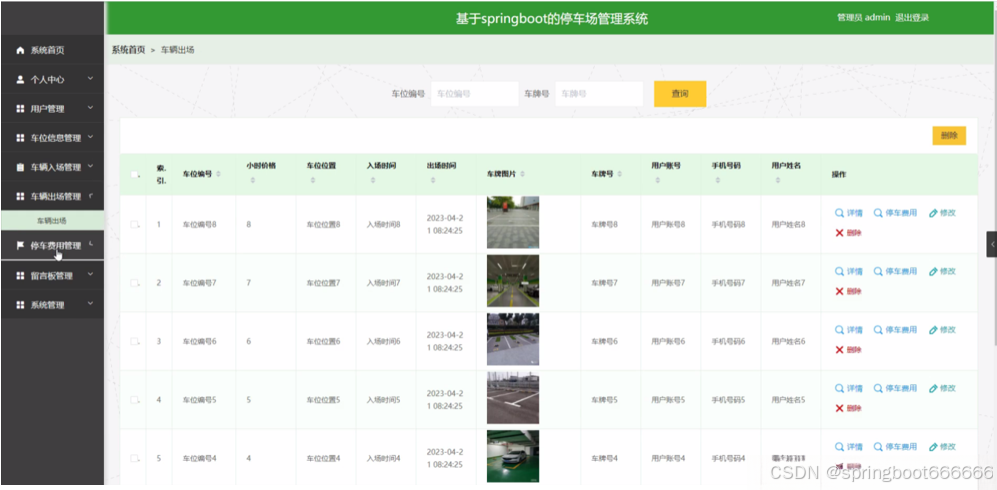Click the 修改 pencil icon in row 5
The height and width of the screenshot is (490, 997).
(x=933, y=447)
